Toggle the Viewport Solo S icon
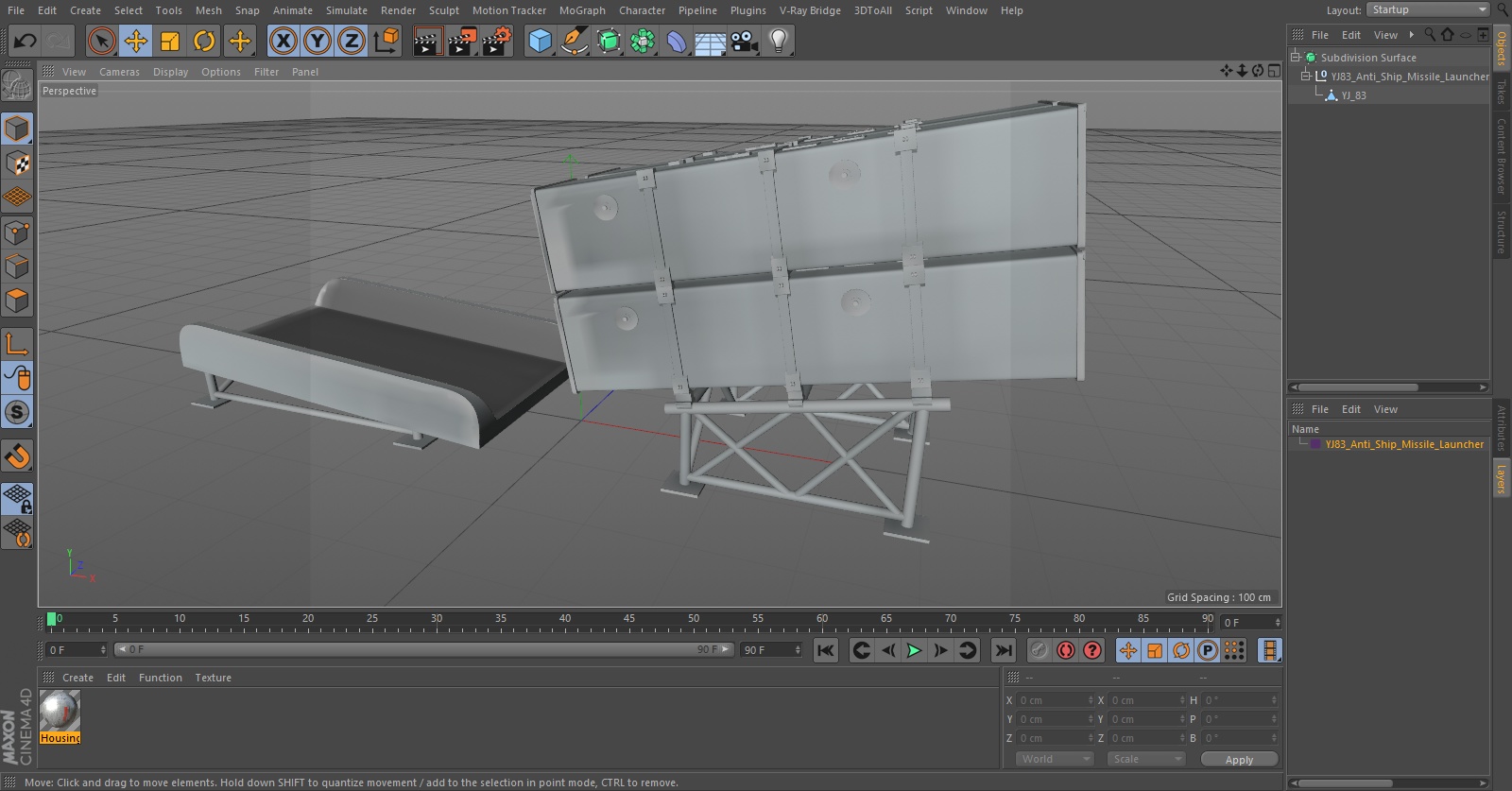1512x791 pixels. pyautogui.click(x=17, y=413)
